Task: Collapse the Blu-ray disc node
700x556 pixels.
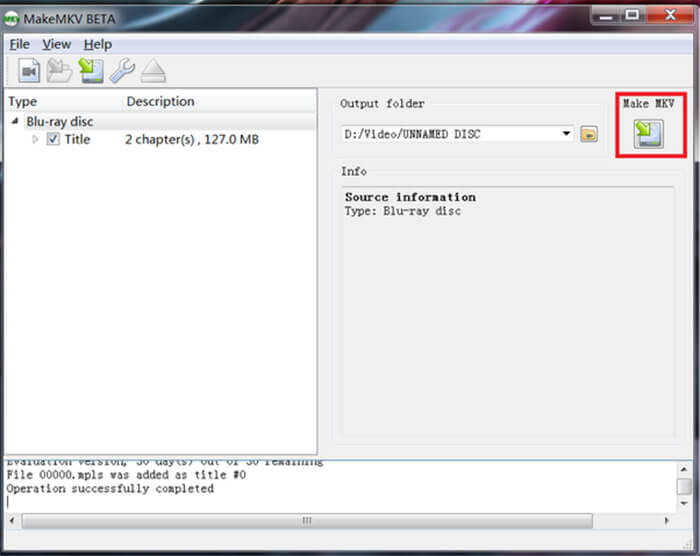Action: (x=15, y=121)
